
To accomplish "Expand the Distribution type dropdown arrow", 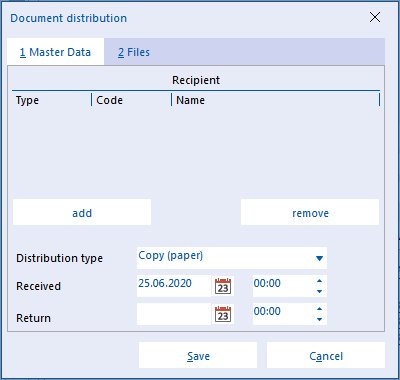I will pyautogui.click(x=319, y=258).
